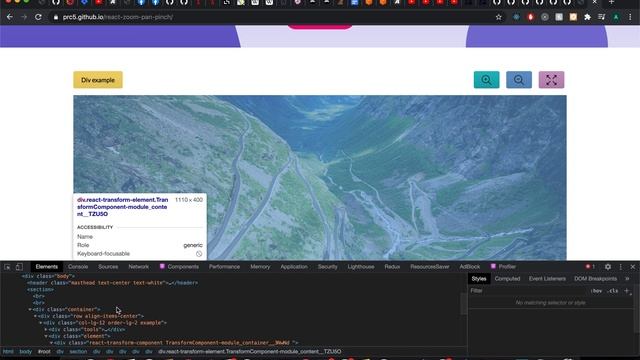Select the Computed sidebar tab

click(507, 279)
